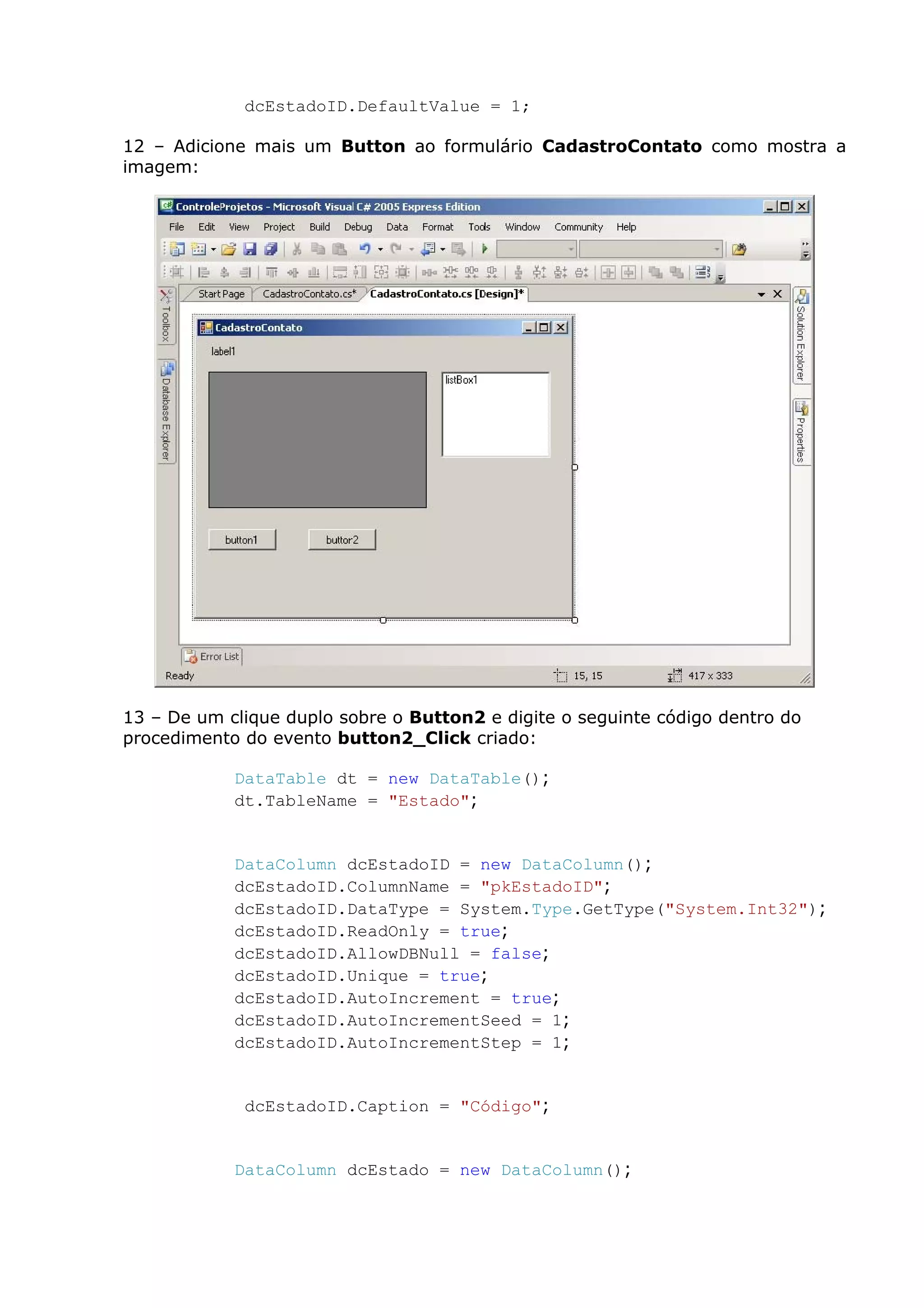Viewport: 924px width, 1308px height.
Task: Open the Solution Configurations combo box
Action: coord(536,249)
